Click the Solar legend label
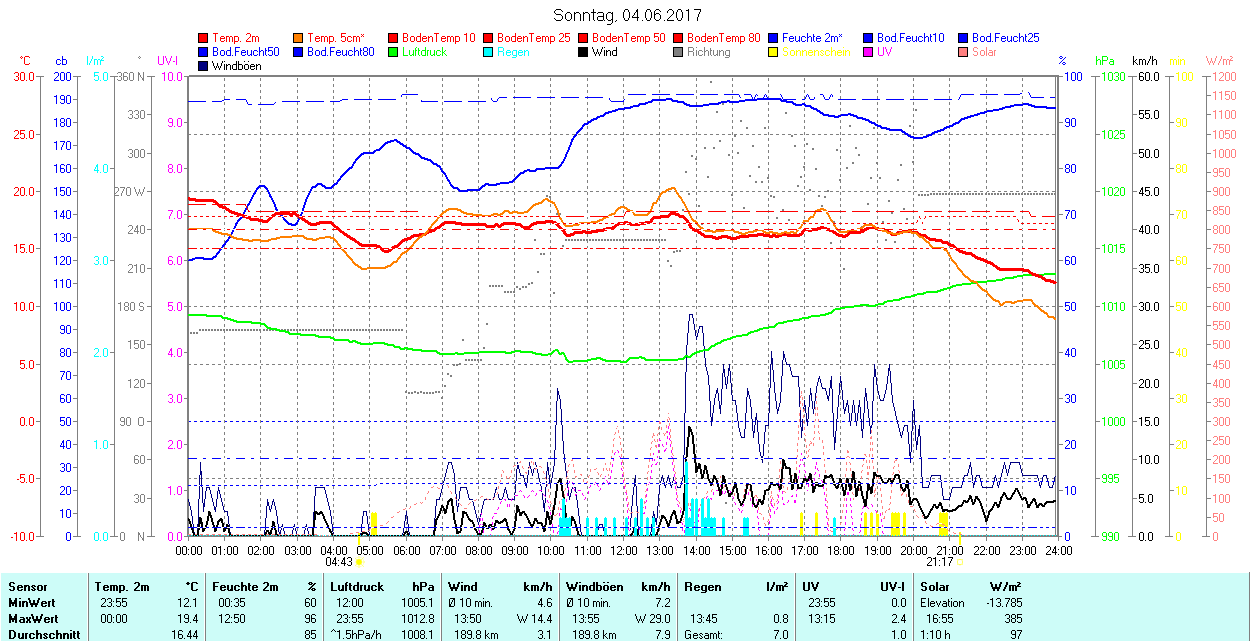 [984, 52]
